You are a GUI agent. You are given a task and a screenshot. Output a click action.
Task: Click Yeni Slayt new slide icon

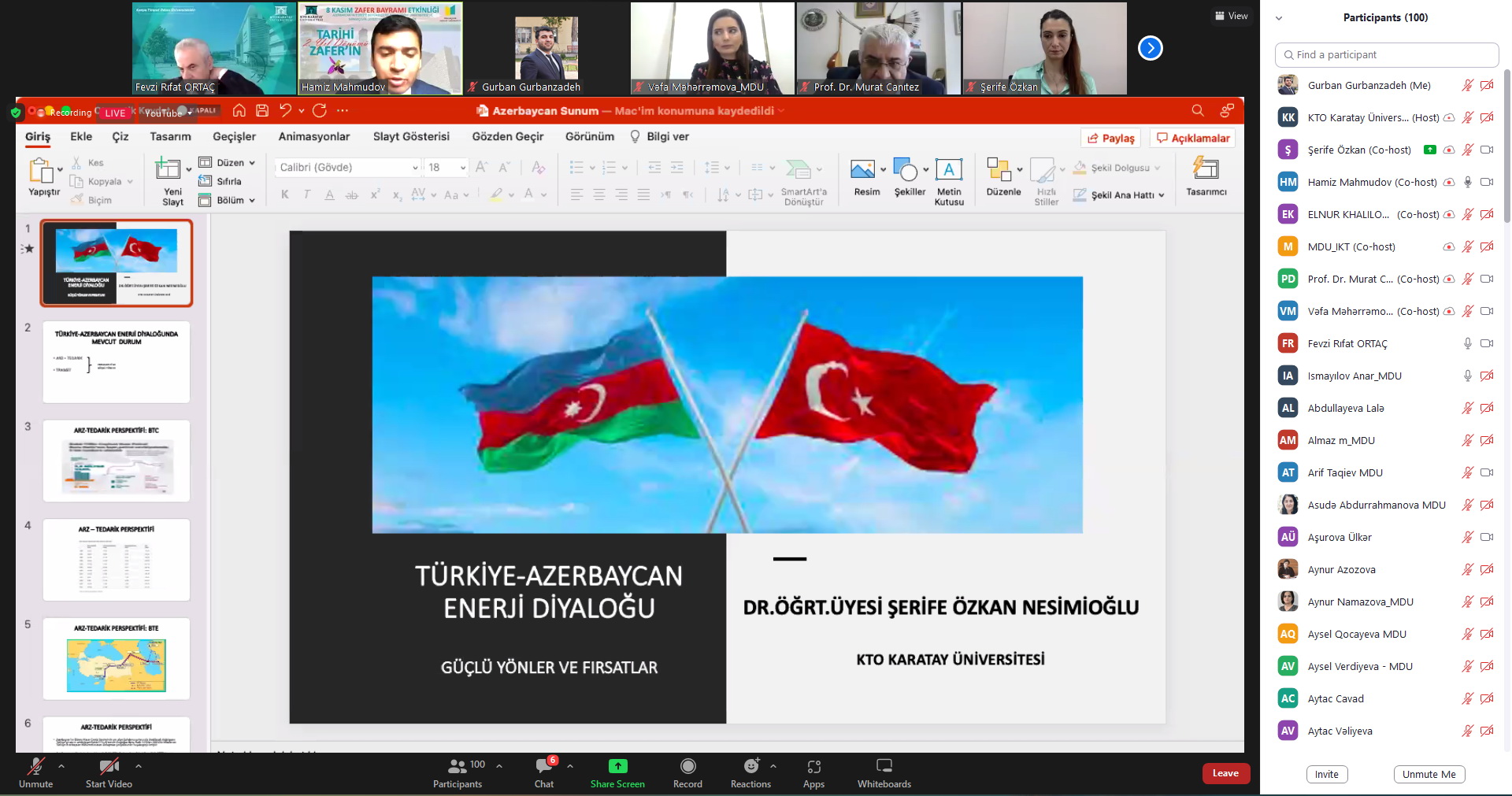click(168, 168)
